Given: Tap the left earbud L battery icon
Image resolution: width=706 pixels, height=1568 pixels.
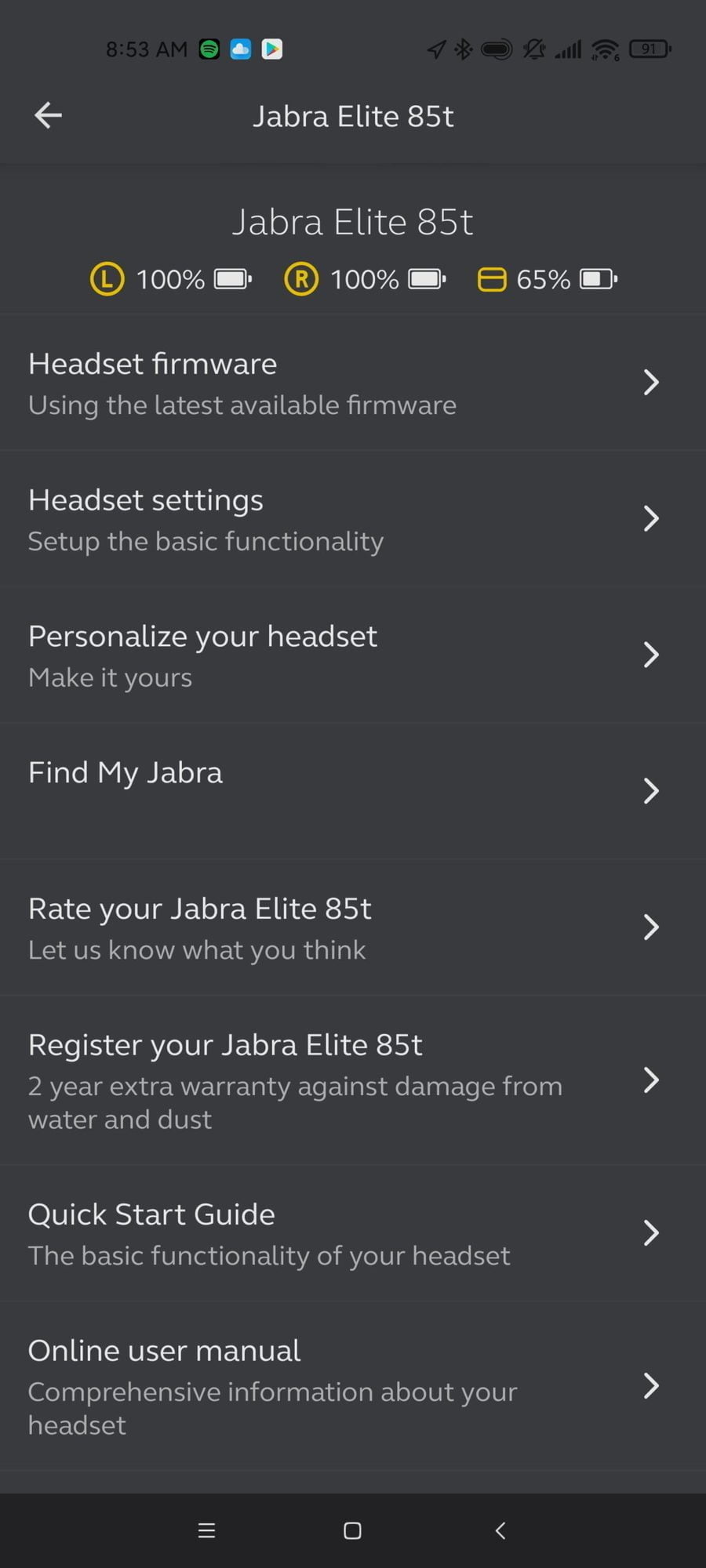Looking at the screenshot, I should coord(107,279).
